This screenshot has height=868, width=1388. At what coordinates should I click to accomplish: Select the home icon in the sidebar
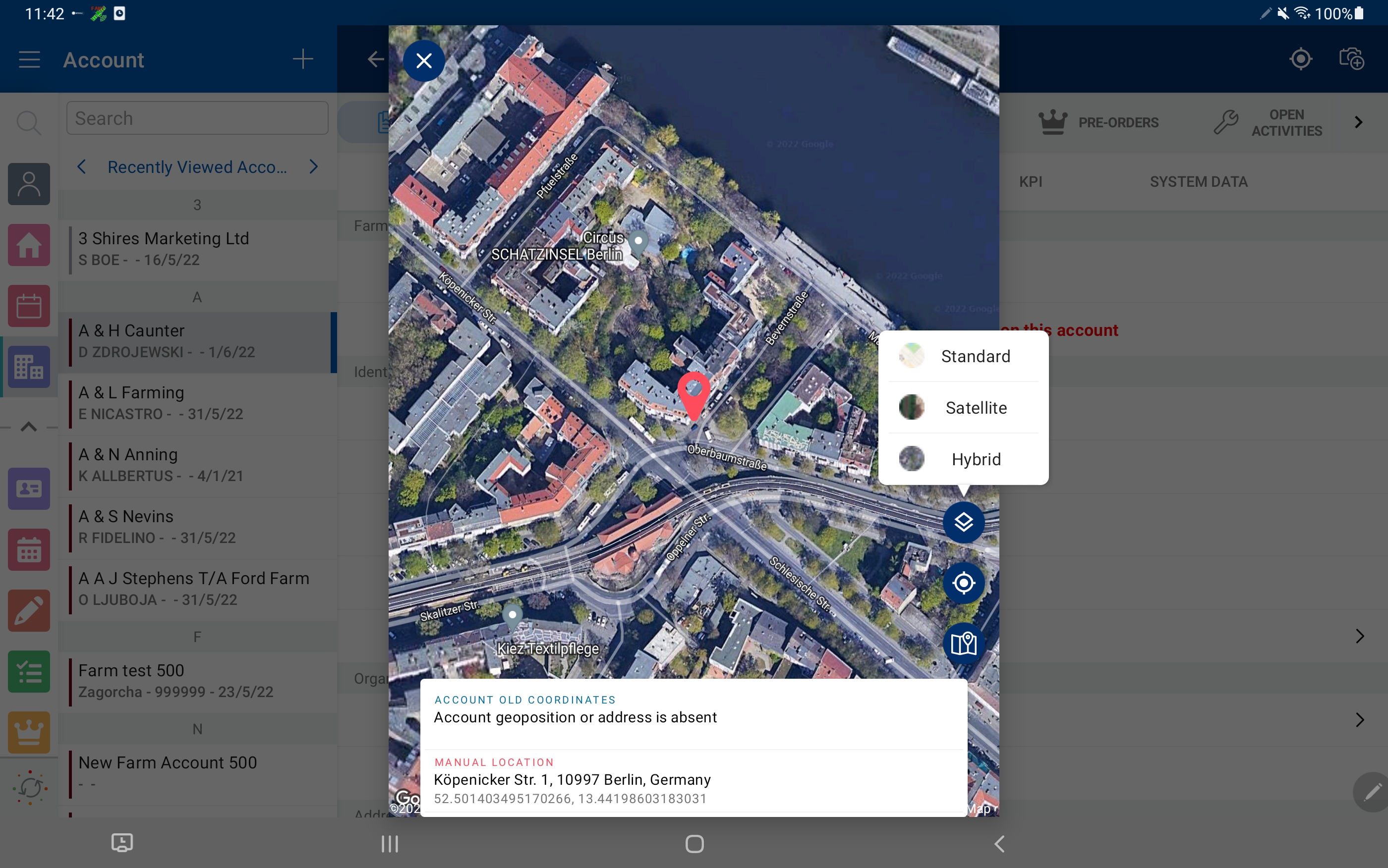(28, 245)
